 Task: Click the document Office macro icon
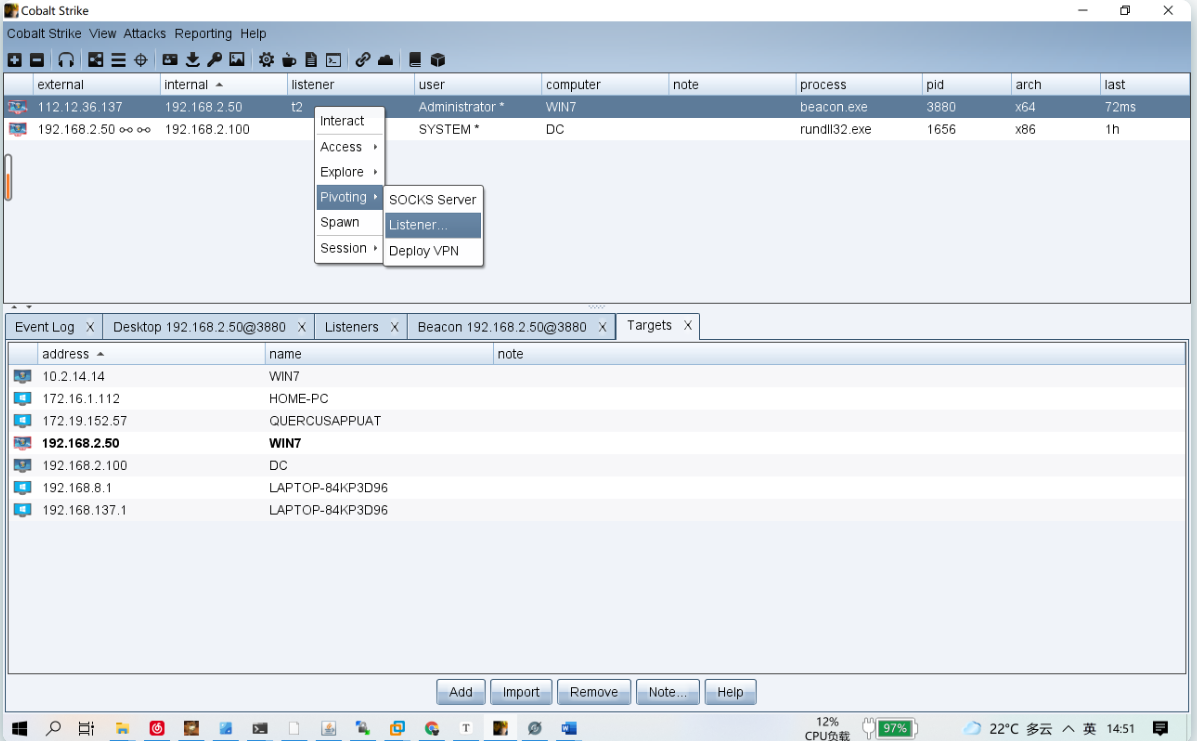click(311, 60)
